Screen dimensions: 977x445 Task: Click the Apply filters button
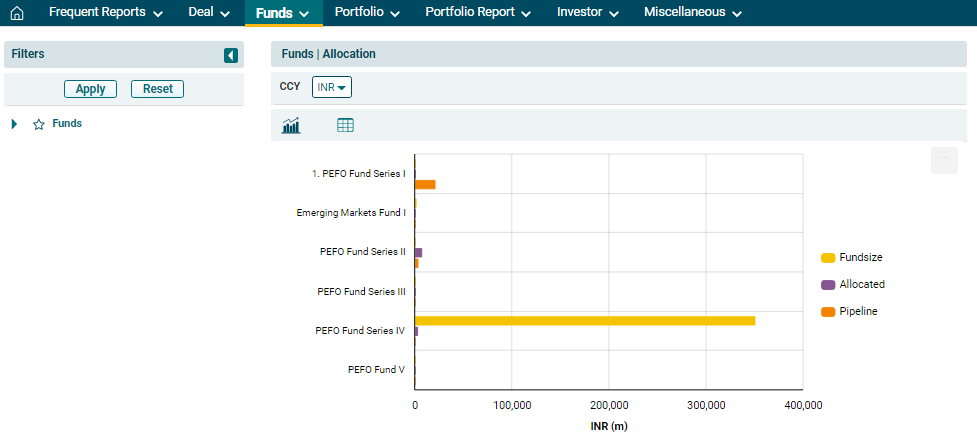tap(91, 89)
